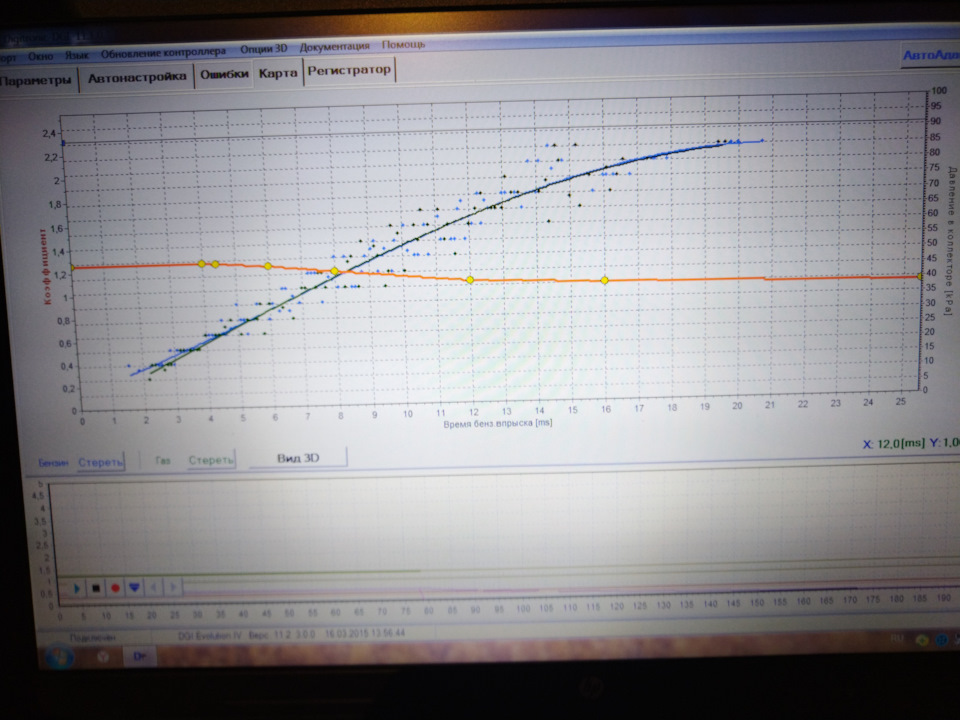
Task: Open the Опции 3D menu
Action: click(263, 49)
